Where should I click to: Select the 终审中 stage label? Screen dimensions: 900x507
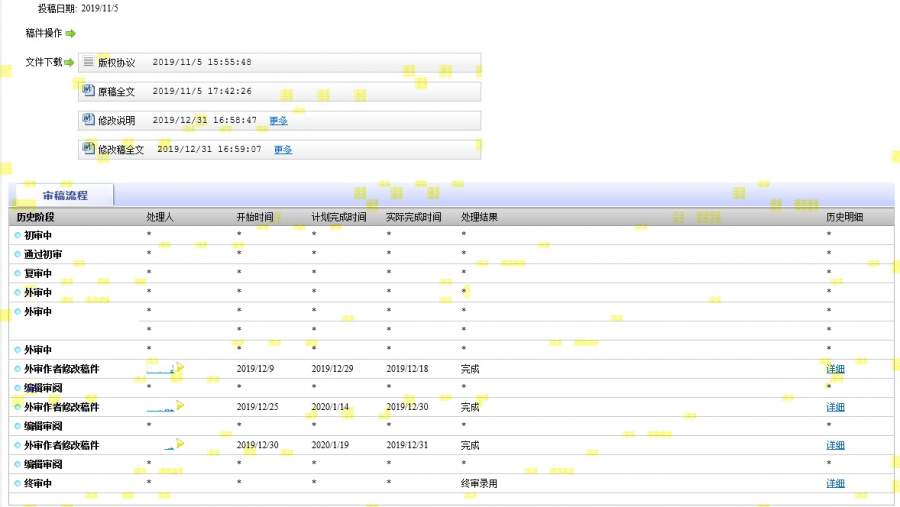point(38,483)
